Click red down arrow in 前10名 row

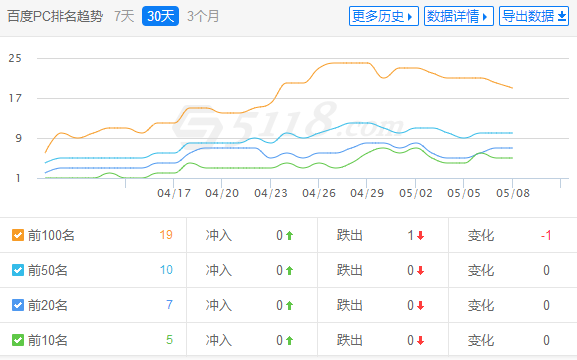tap(421, 340)
